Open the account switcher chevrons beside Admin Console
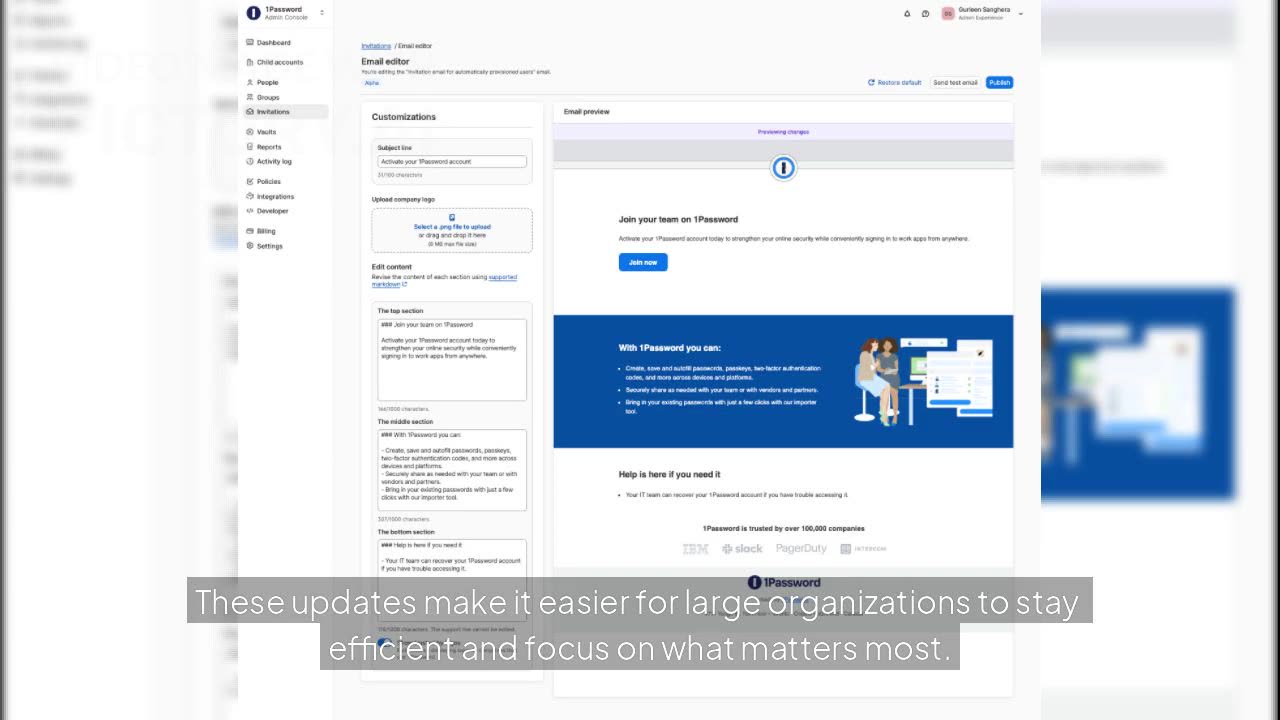 tap(322, 13)
